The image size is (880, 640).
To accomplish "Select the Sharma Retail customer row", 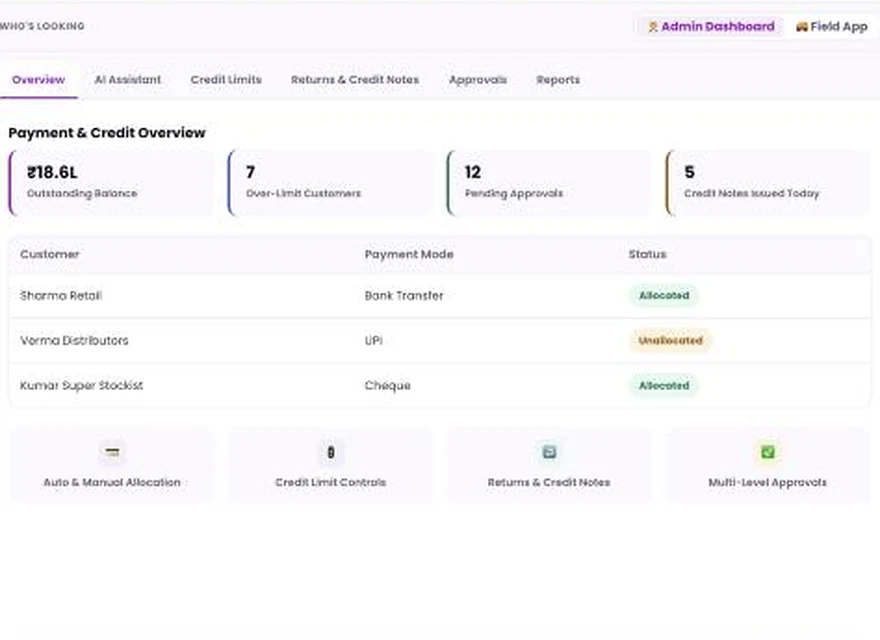I will coord(440,296).
